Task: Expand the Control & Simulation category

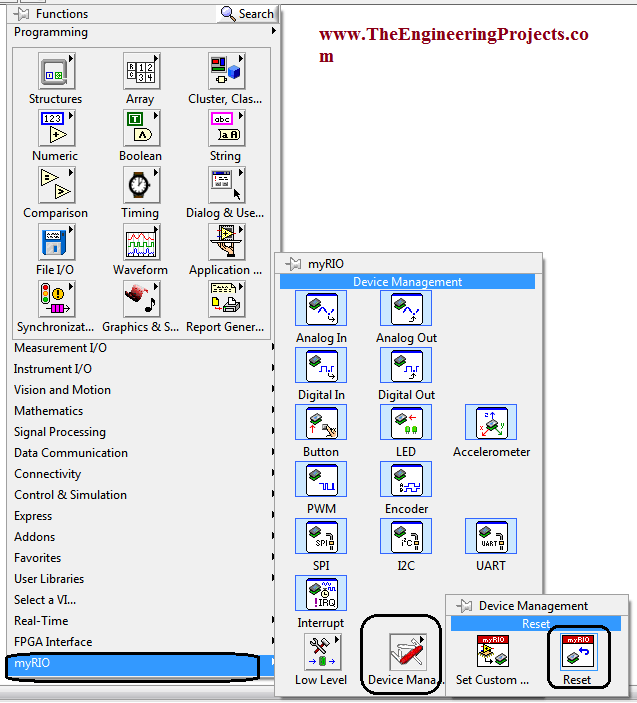Action: pyautogui.click(x=143, y=495)
